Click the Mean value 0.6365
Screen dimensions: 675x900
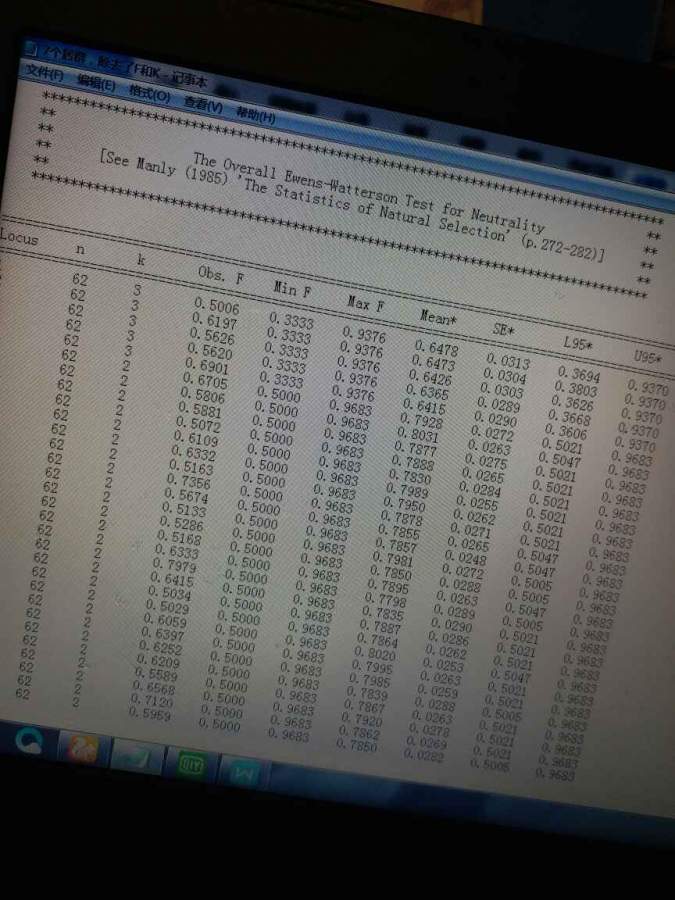point(428,393)
